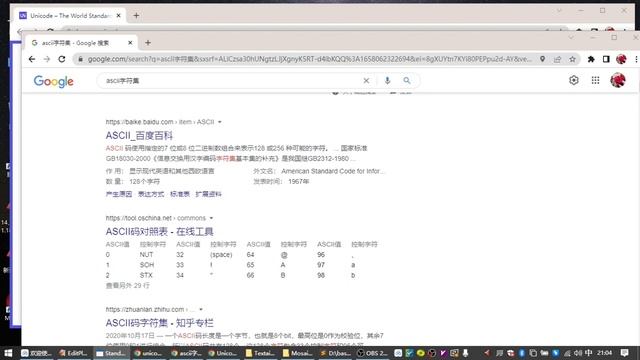Viewport: 640px width, 360px height.
Task: View site info via the padlock icon
Action: (x=80, y=59)
